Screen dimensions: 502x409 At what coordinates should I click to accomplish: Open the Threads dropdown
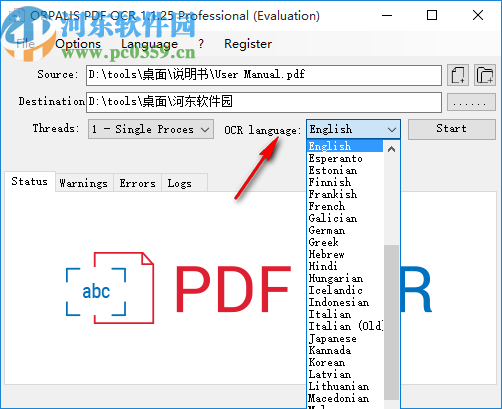point(151,129)
